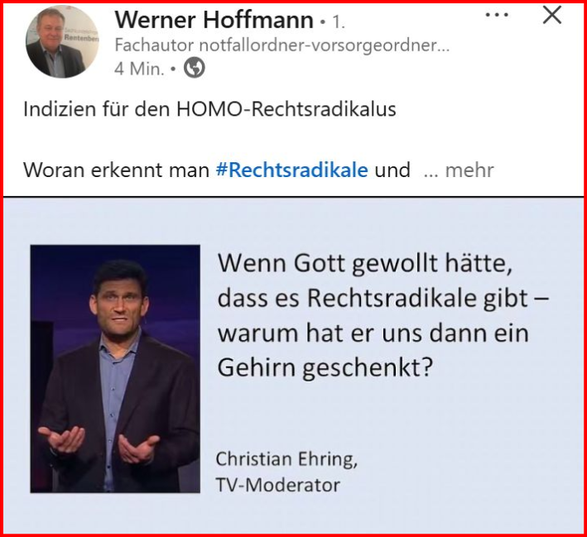Click the 'Woran erkennt man' text line
The image size is (587, 537).
click(x=116, y=170)
